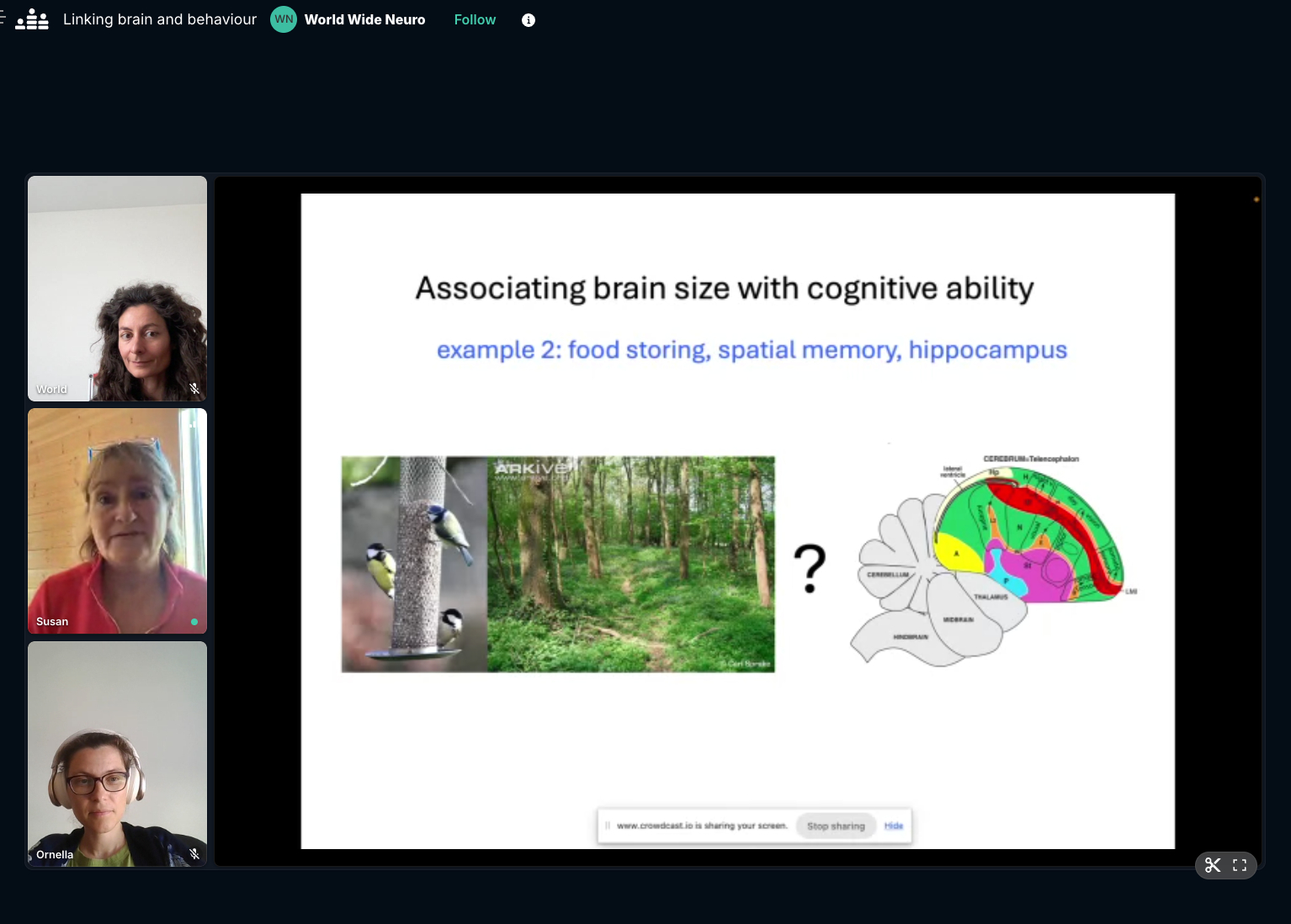Viewport: 1291px width, 924px height.
Task: Select Susan's video thumbnail
Action: [117, 521]
